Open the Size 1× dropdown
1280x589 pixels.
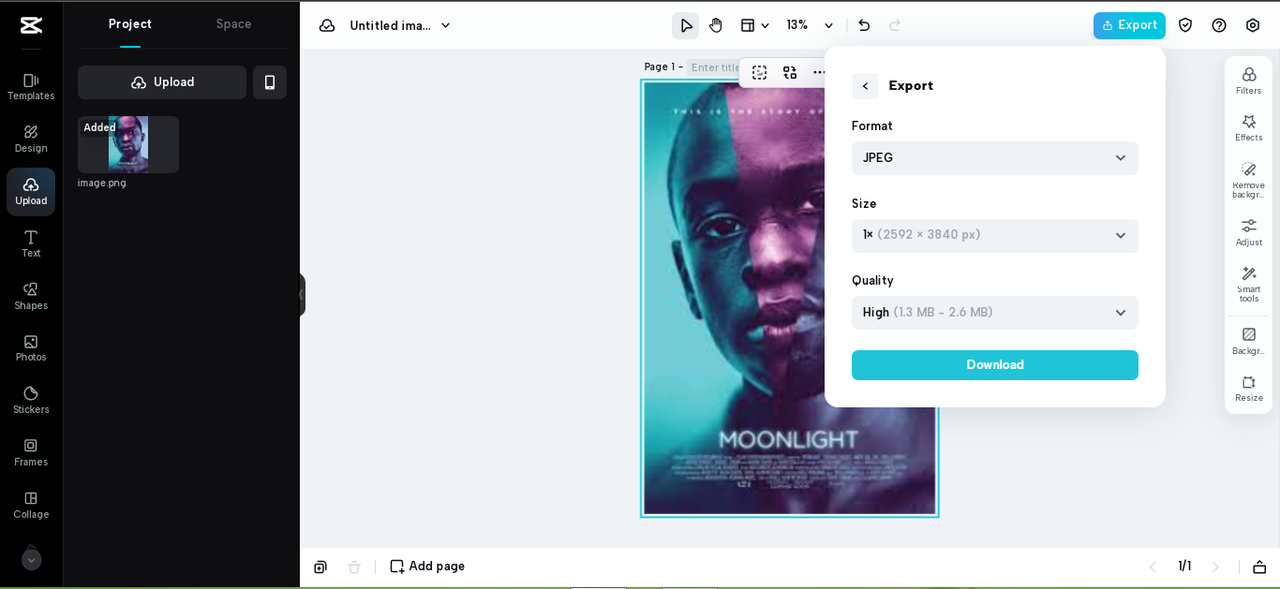995,235
